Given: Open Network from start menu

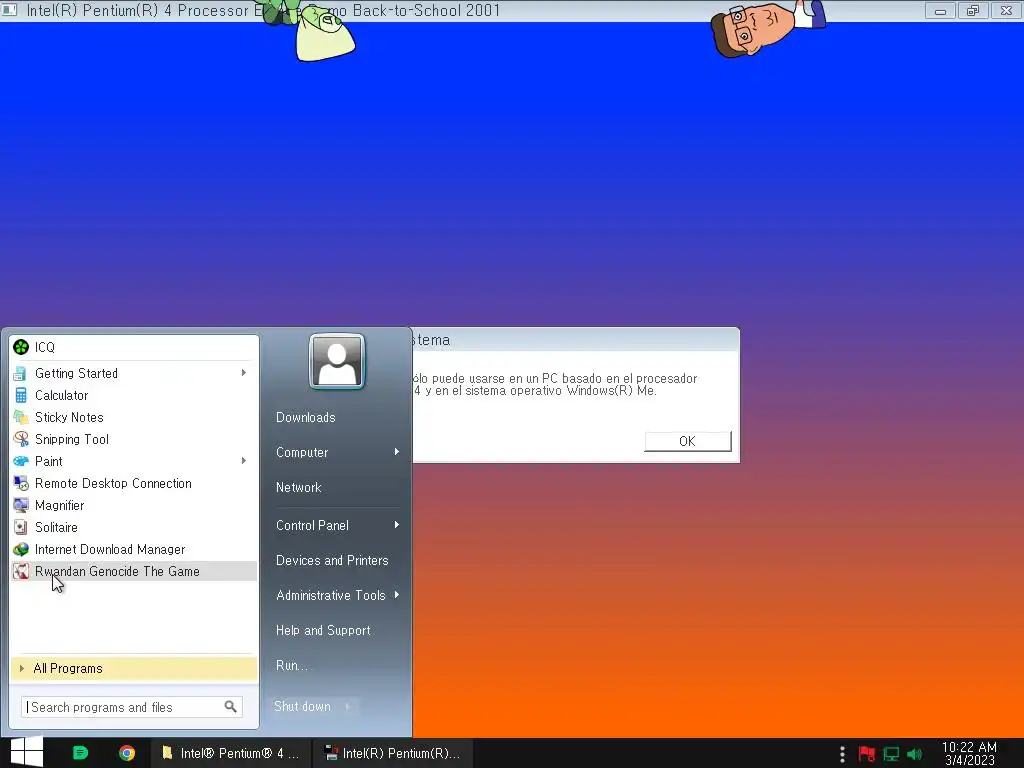Looking at the screenshot, I should click(298, 487).
